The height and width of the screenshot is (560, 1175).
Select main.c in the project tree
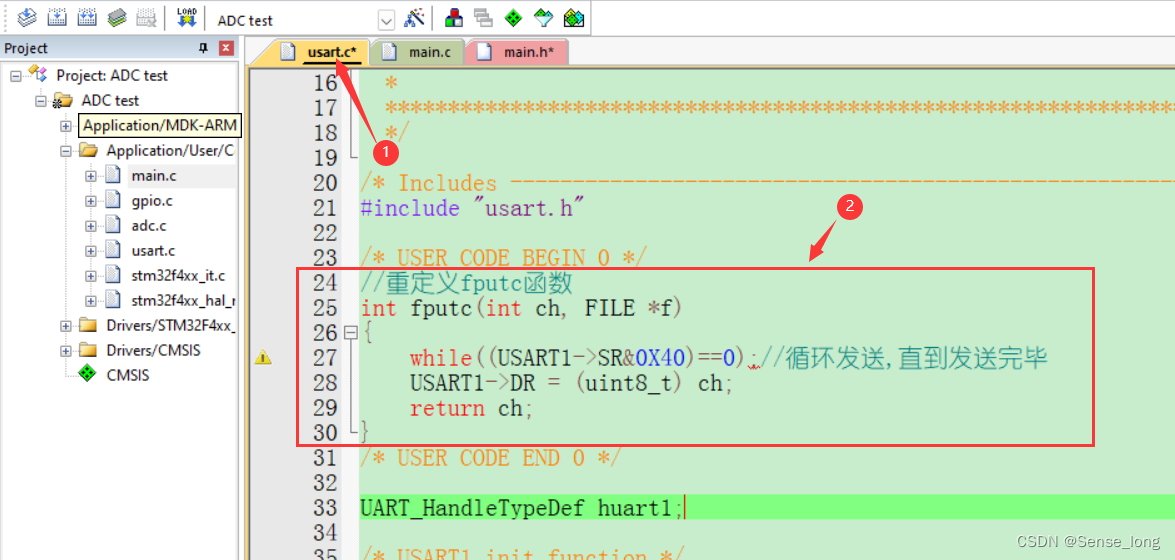click(154, 176)
